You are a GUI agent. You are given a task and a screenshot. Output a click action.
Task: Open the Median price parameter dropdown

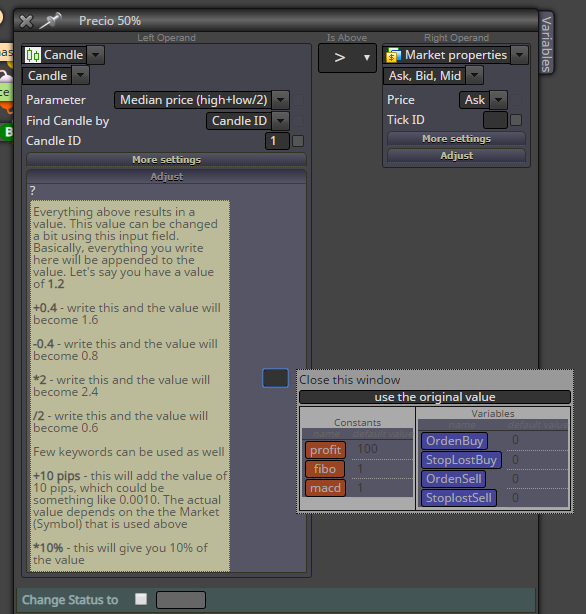(x=280, y=100)
